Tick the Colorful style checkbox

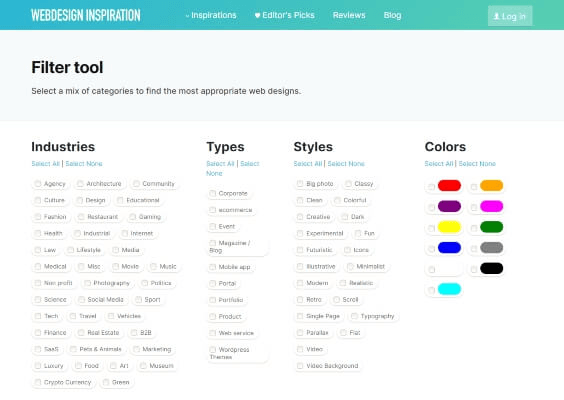(337, 200)
